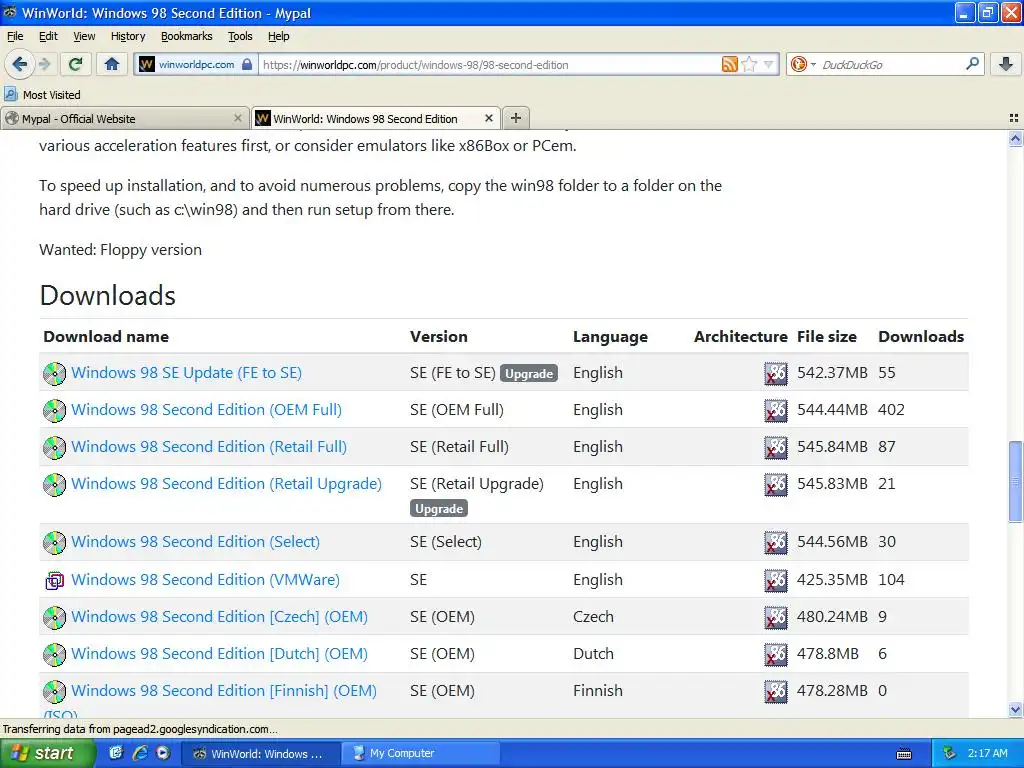
Task: Close the WinWorld Windows 98 tab
Action: 488,118
